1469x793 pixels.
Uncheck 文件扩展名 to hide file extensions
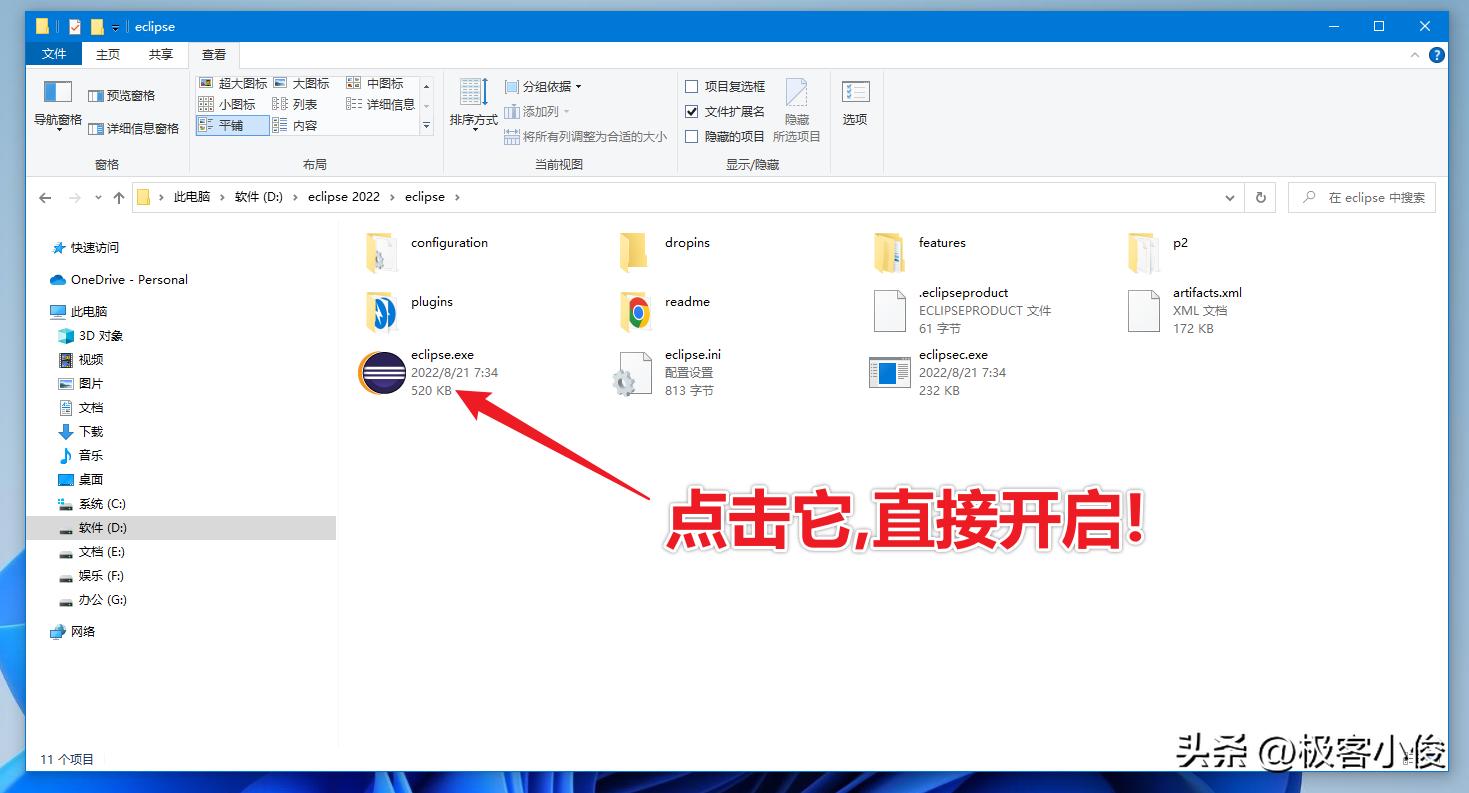[x=692, y=111]
